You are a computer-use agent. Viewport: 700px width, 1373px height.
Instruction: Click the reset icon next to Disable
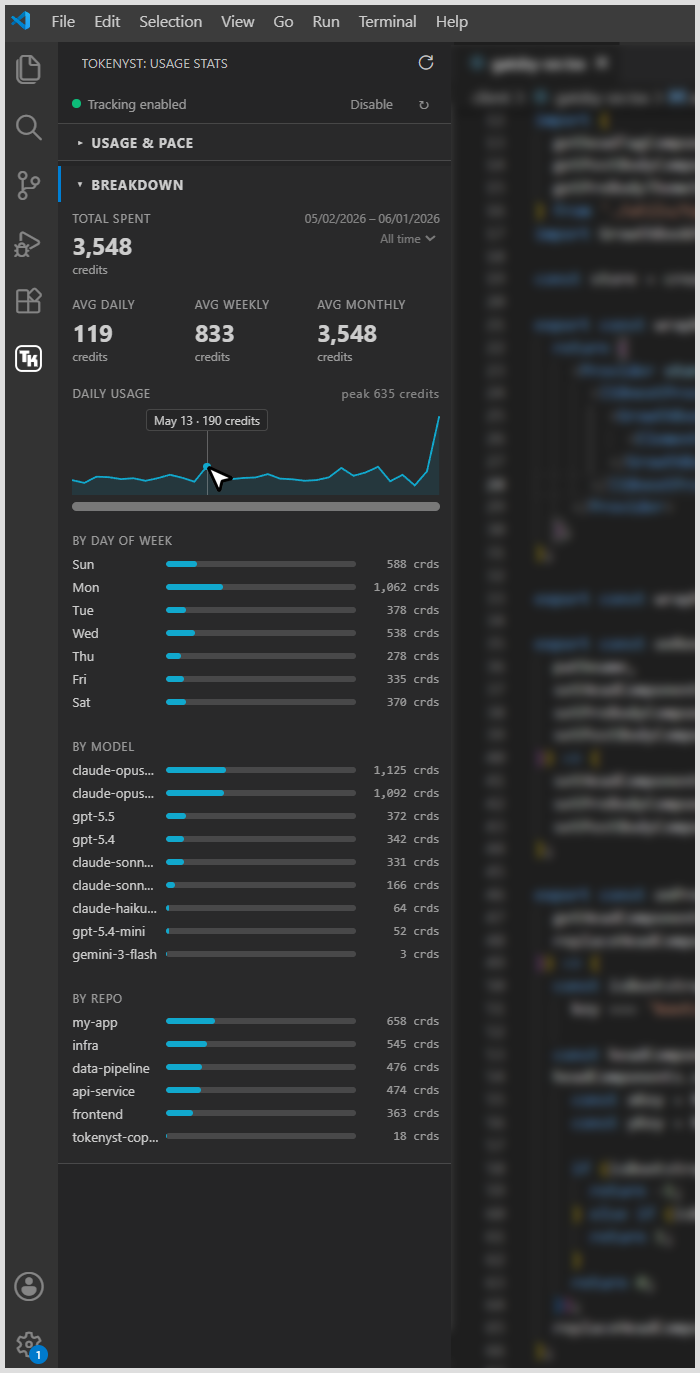(424, 105)
